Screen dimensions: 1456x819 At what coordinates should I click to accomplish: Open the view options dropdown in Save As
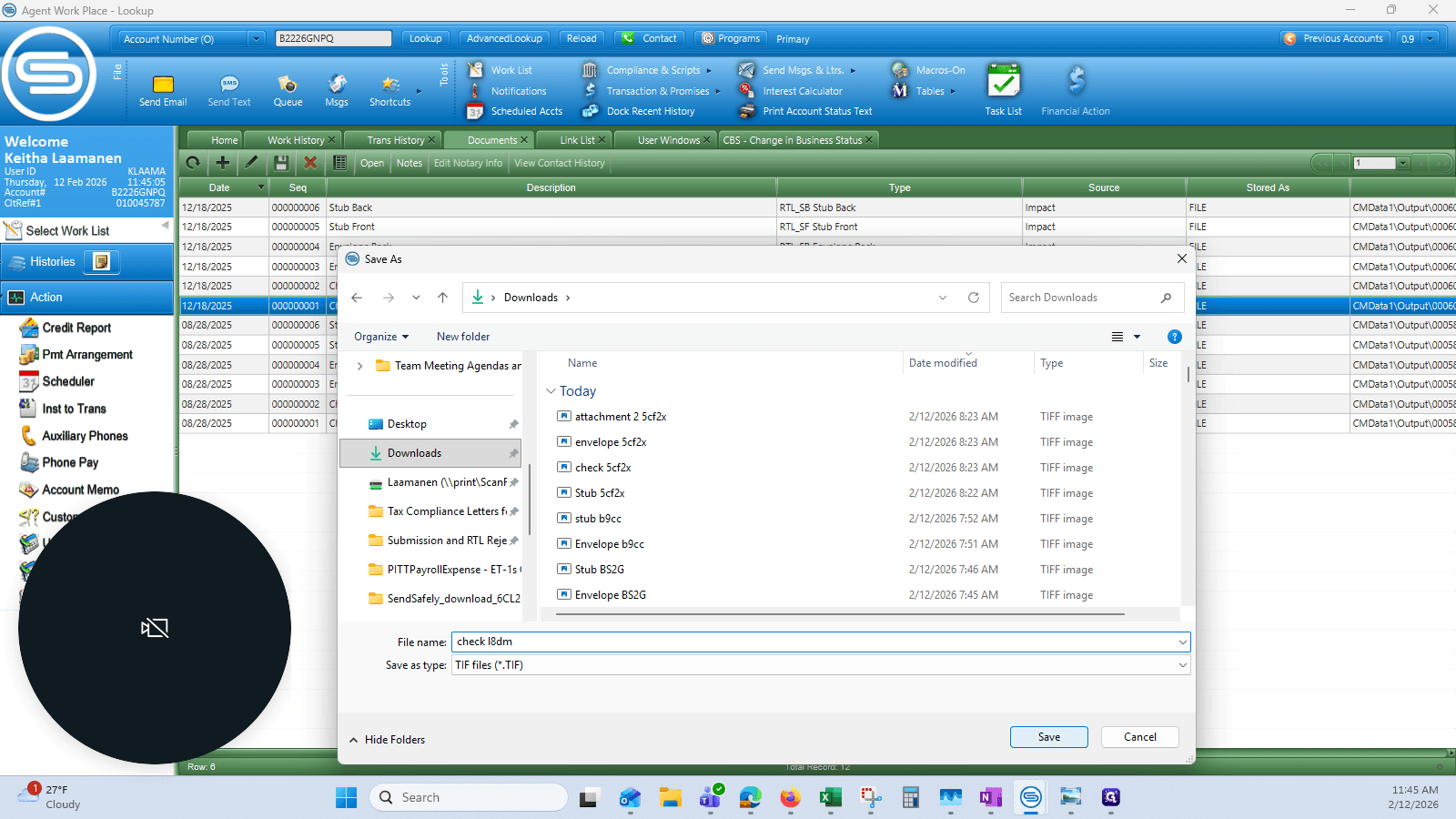pyautogui.click(x=1137, y=337)
